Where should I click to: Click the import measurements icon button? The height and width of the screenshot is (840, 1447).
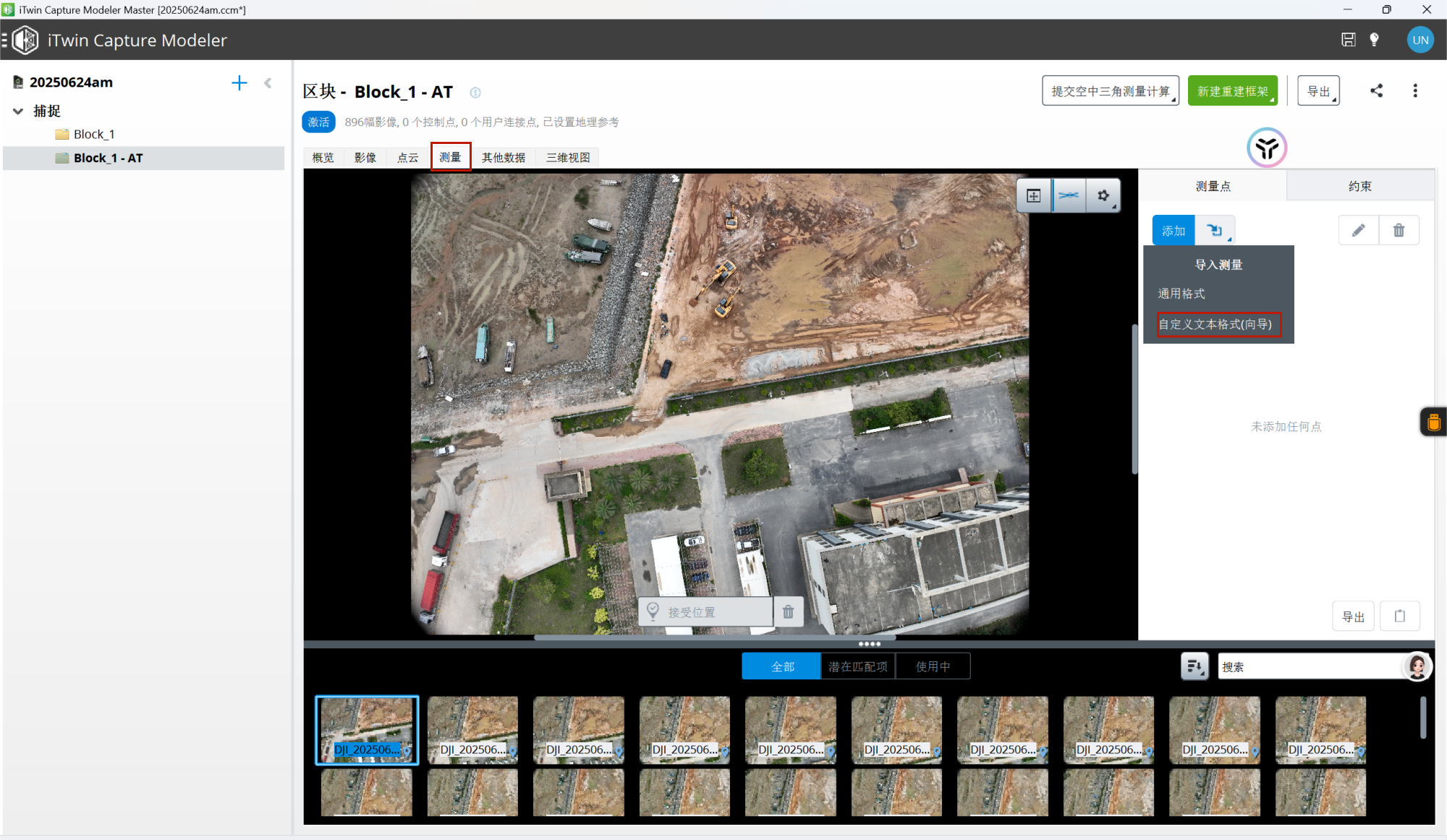pyautogui.click(x=1215, y=230)
